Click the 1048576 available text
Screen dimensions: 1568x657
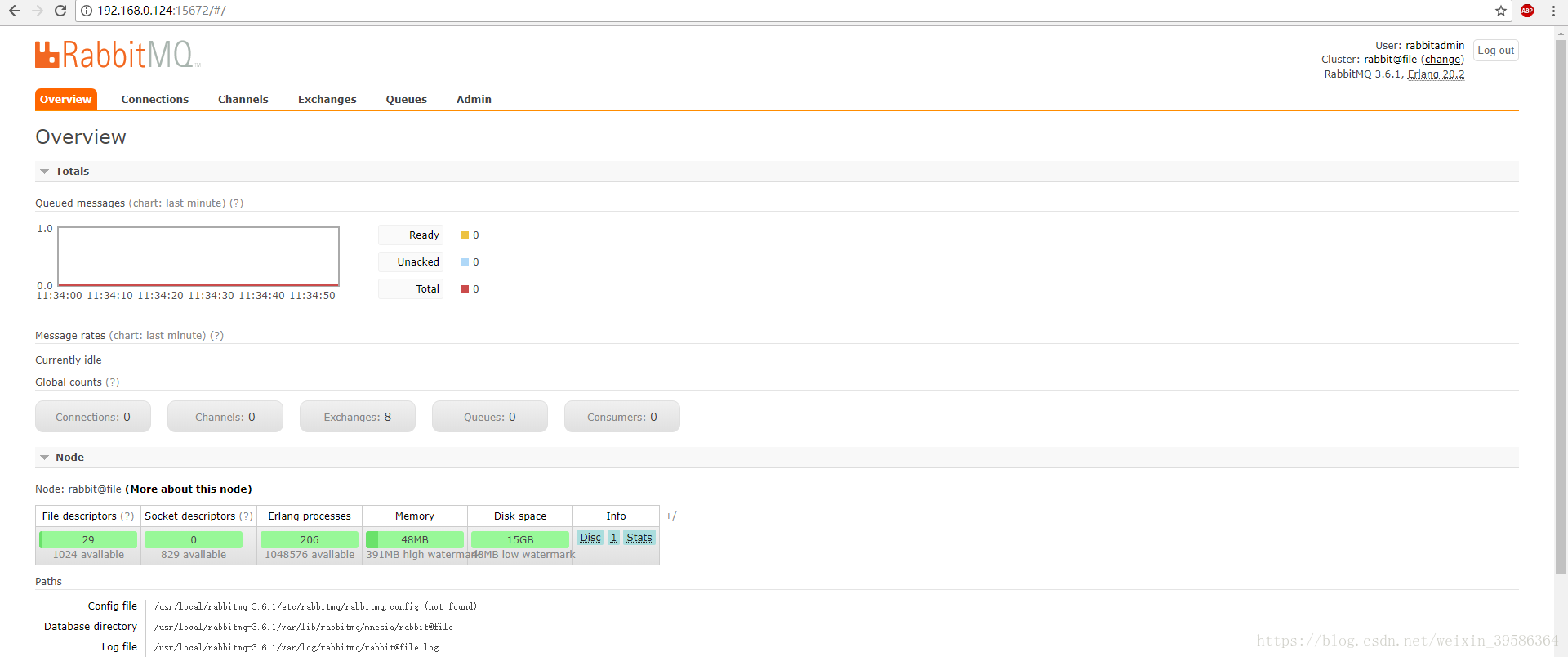pyautogui.click(x=310, y=555)
